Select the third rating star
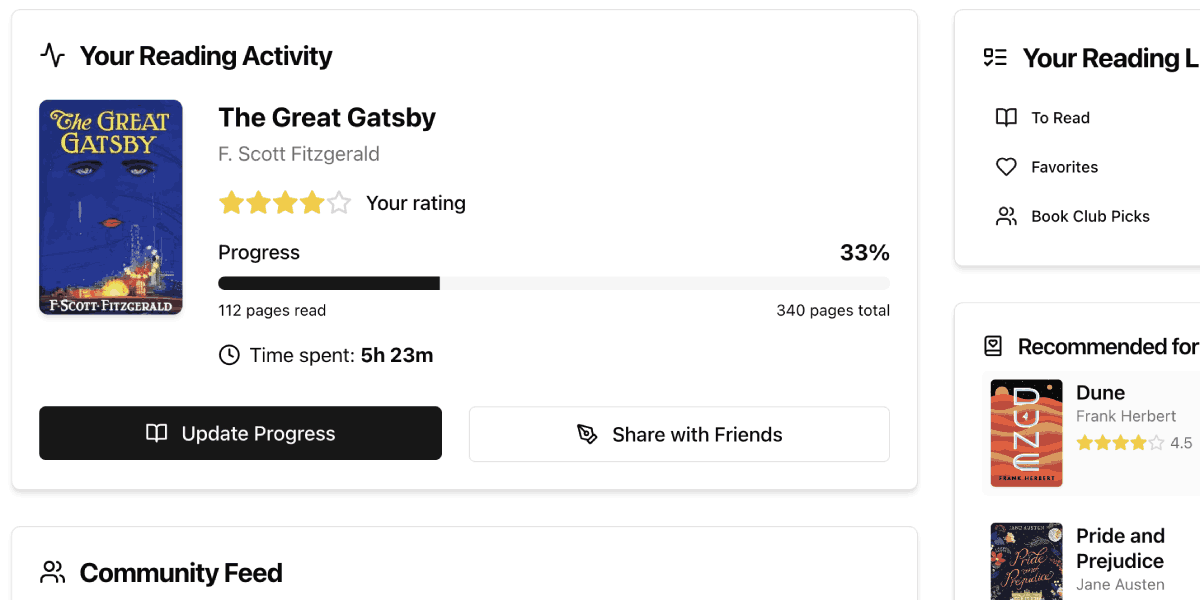Viewport: 1200px width, 600px height. 285,203
